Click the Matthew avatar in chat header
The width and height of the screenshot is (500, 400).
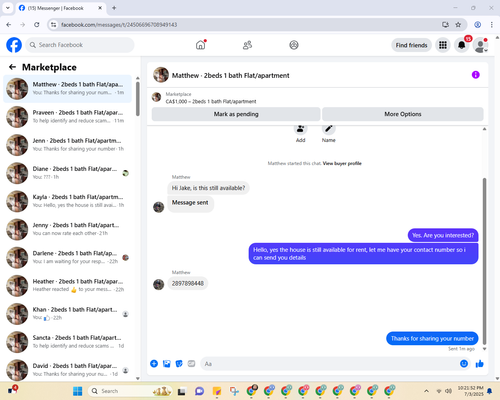161,75
